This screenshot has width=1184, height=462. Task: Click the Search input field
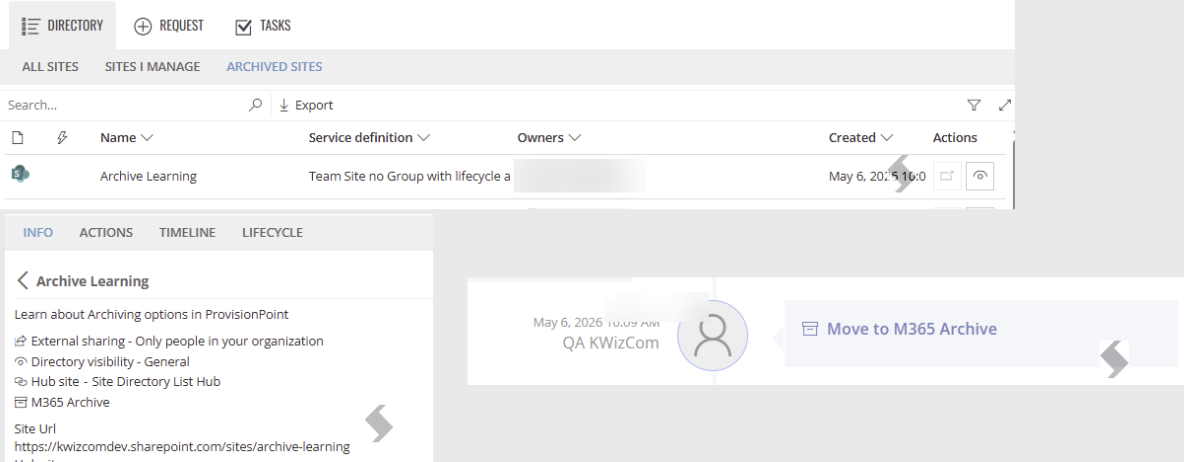coord(125,105)
